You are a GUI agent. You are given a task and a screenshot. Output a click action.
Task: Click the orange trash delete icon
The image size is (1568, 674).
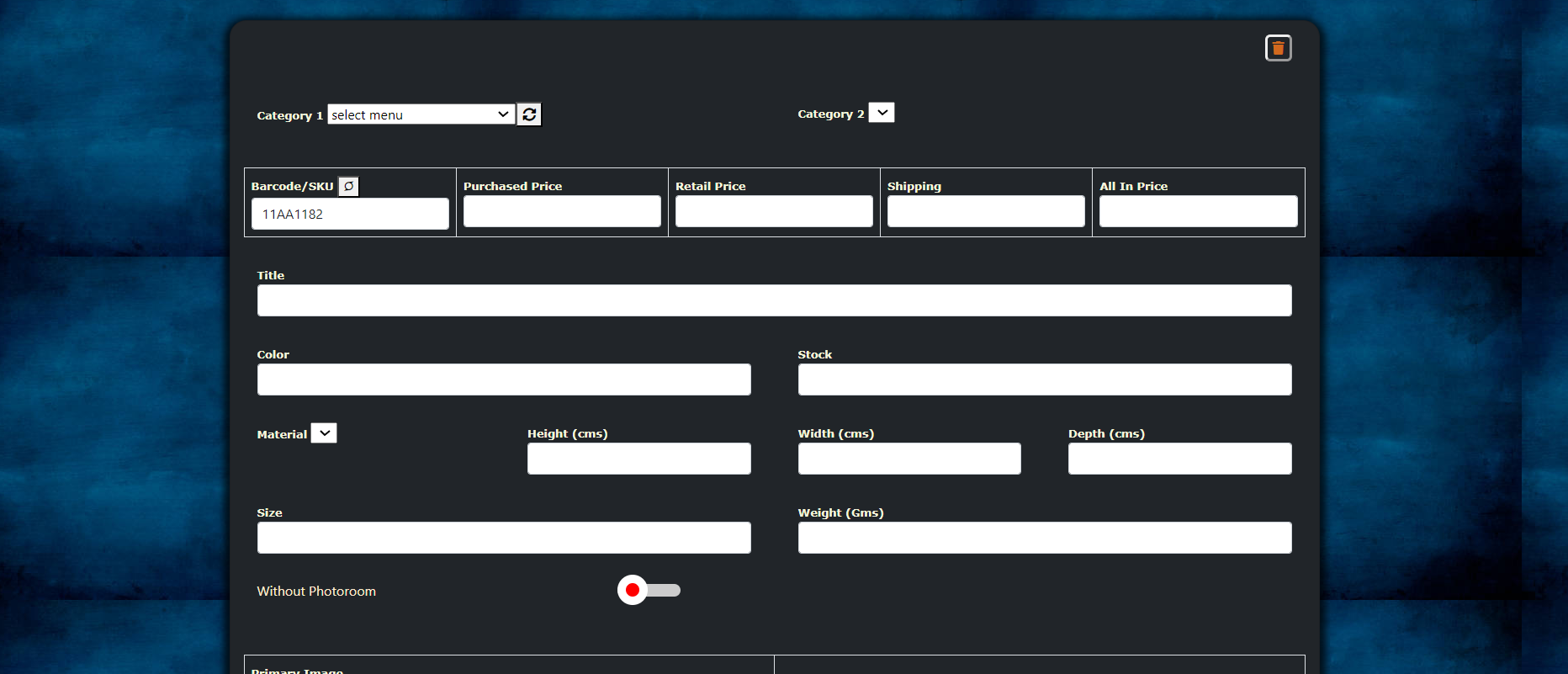(1278, 49)
